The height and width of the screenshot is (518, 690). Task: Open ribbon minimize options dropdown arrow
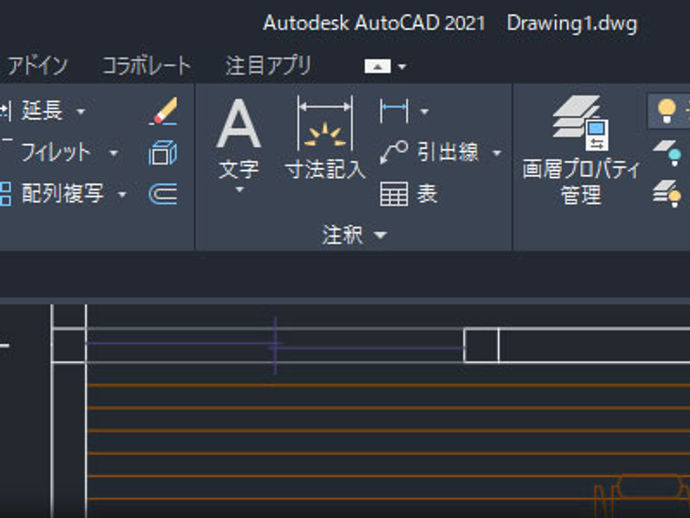click(x=402, y=67)
